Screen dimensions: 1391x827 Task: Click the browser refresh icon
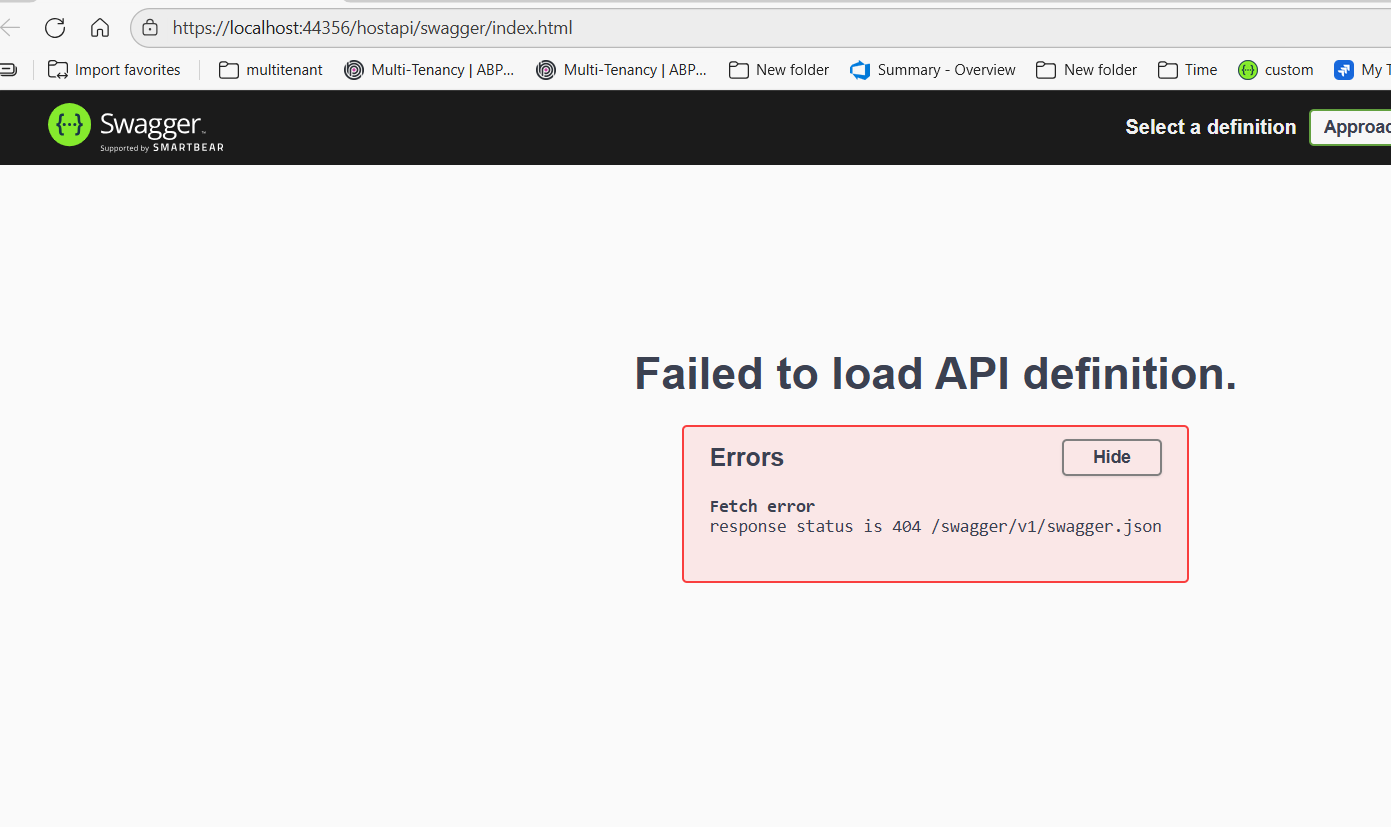tap(55, 28)
